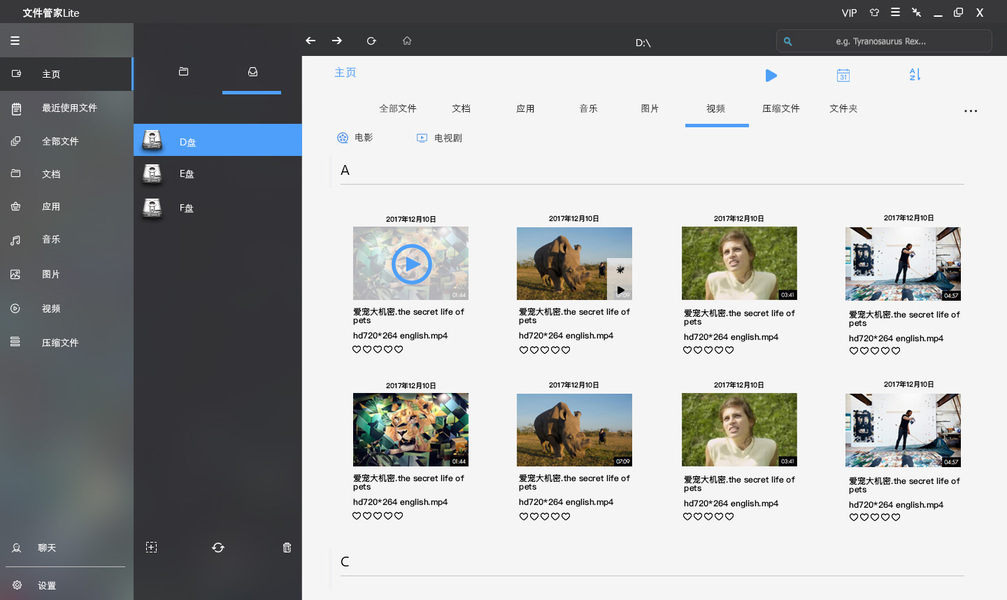Open 图片 in the left sidebar
Screen dimensions: 1007x600
(x=66, y=274)
